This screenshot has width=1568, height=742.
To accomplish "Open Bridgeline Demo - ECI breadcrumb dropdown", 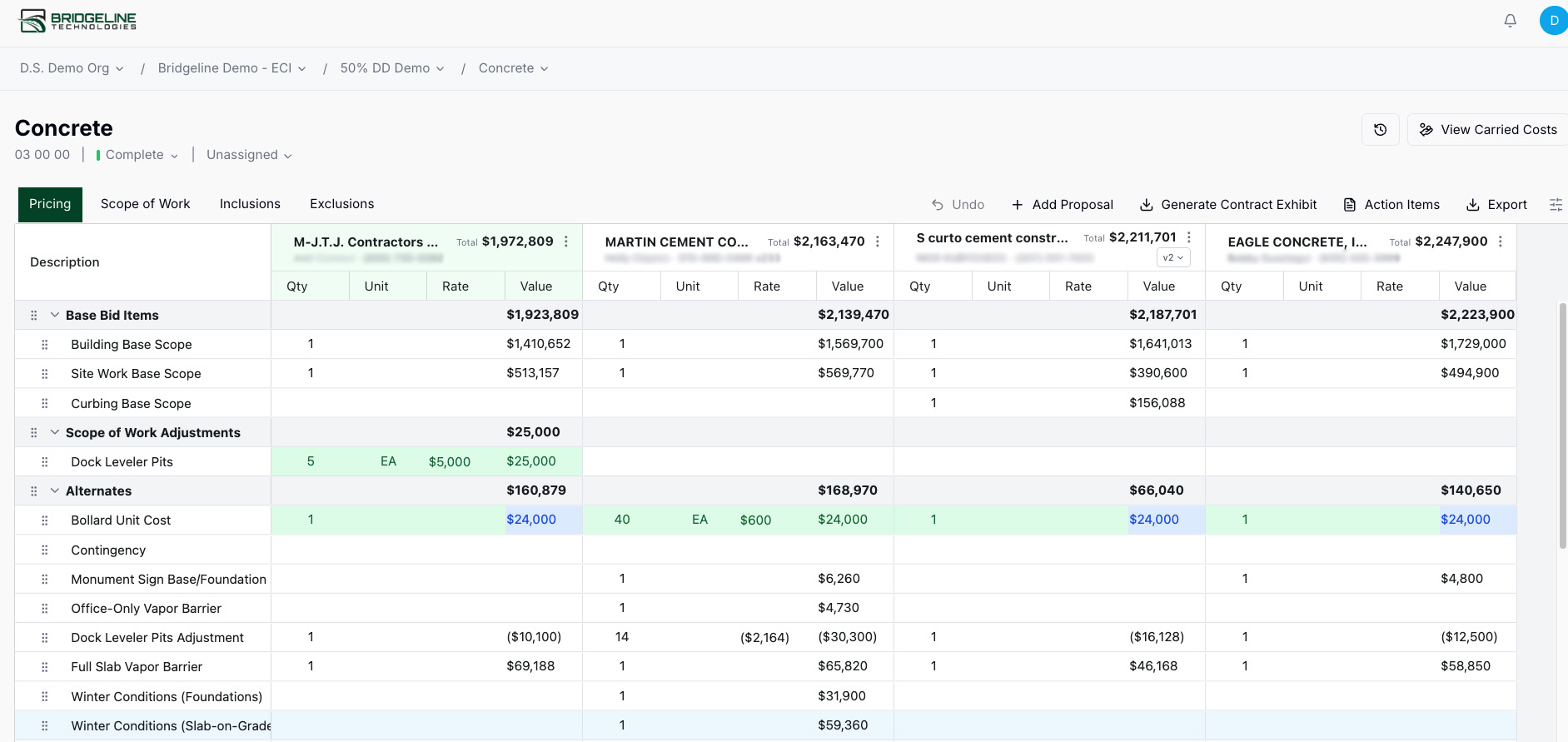I will tap(231, 68).
